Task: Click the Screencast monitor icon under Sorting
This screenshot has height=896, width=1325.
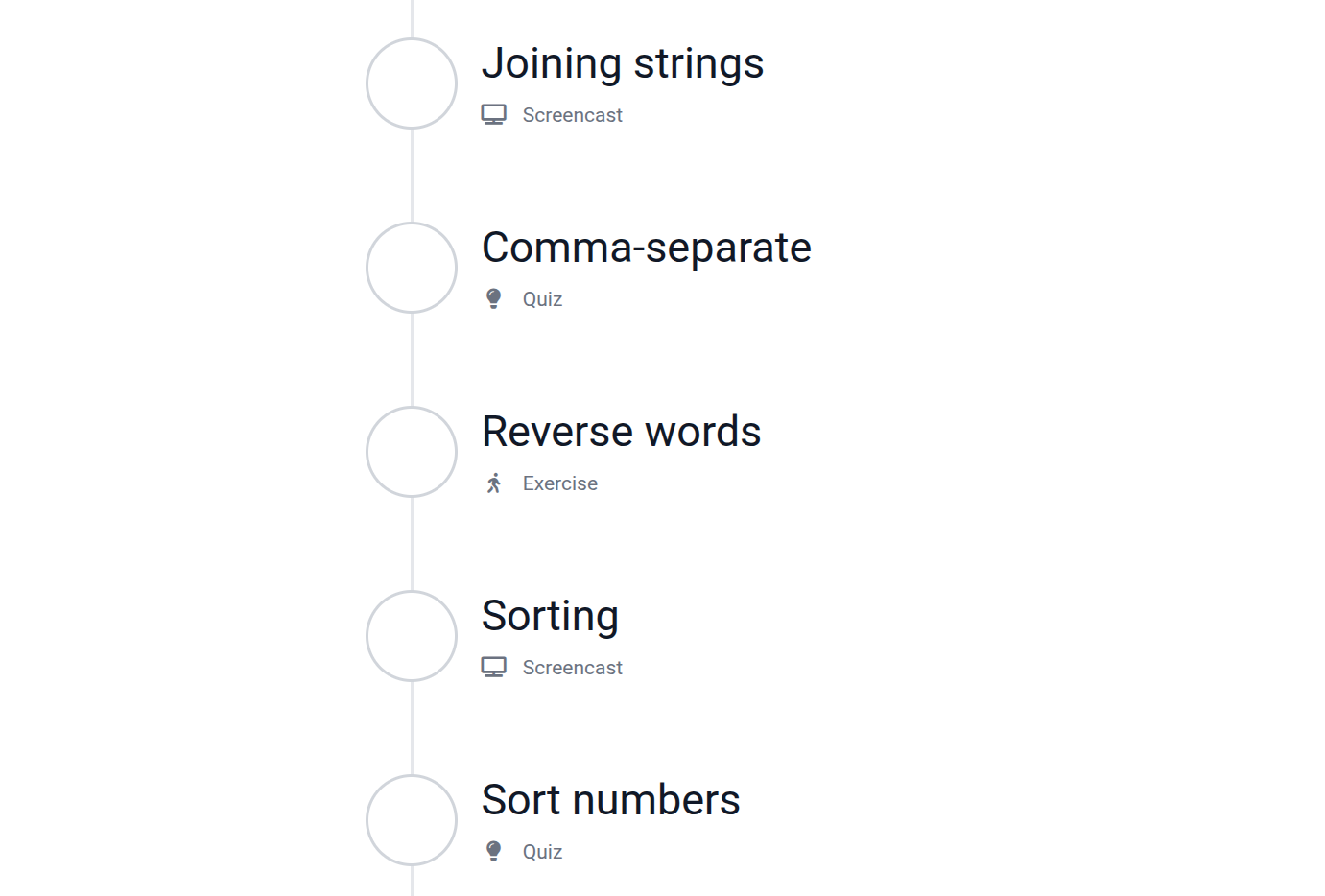Action: pyautogui.click(x=493, y=666)
